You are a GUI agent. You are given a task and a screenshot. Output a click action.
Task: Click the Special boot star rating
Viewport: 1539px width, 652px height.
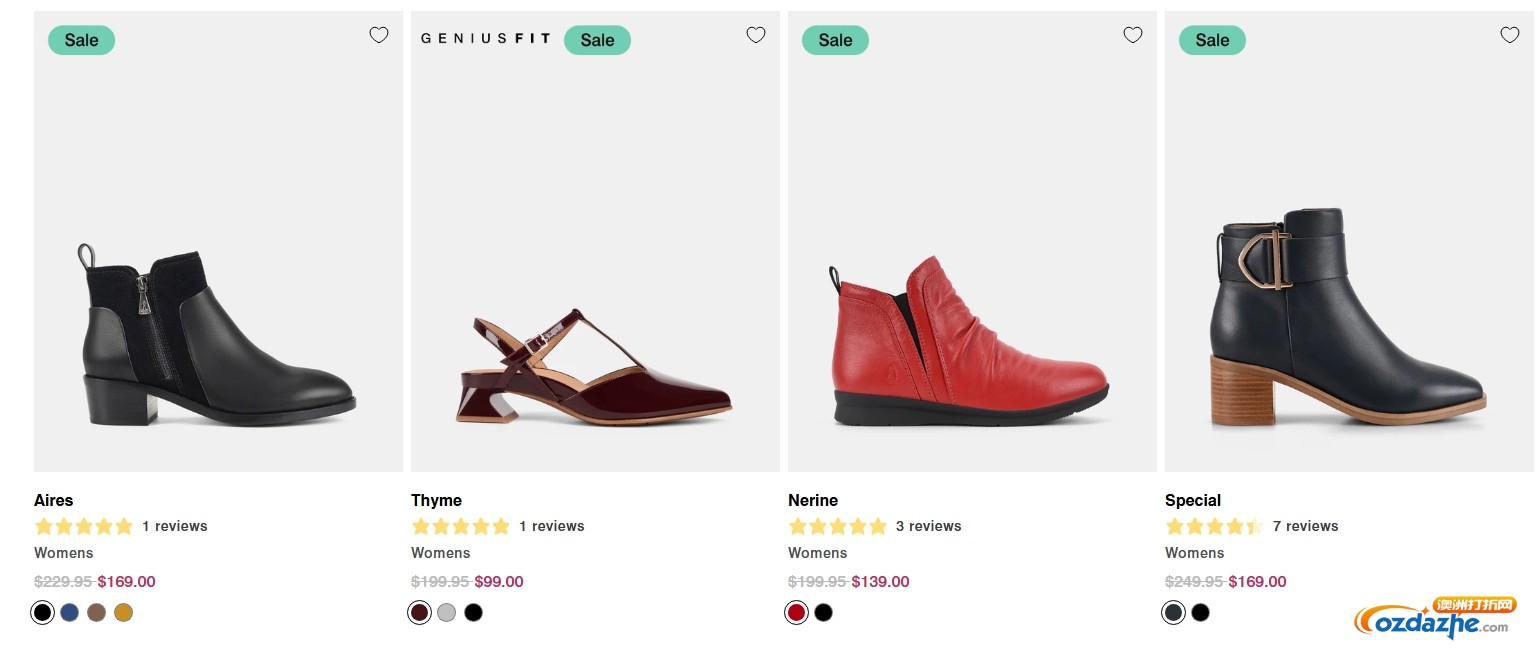tap(1213, 526)
